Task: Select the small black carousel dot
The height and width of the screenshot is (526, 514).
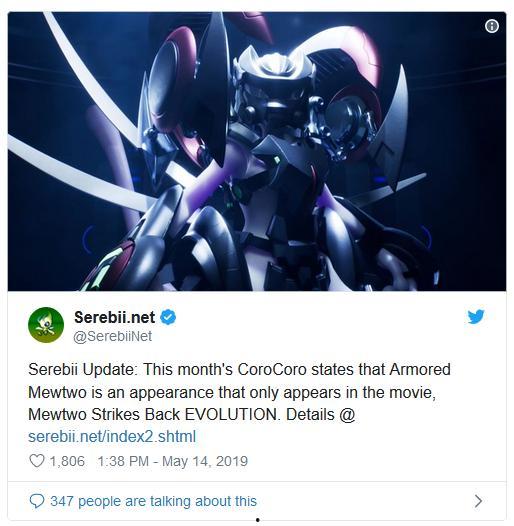Action: tap(257, 520)
